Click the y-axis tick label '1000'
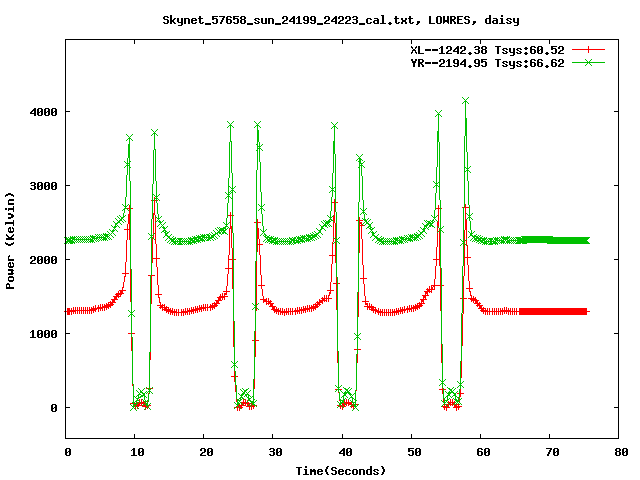 point(43,334)
